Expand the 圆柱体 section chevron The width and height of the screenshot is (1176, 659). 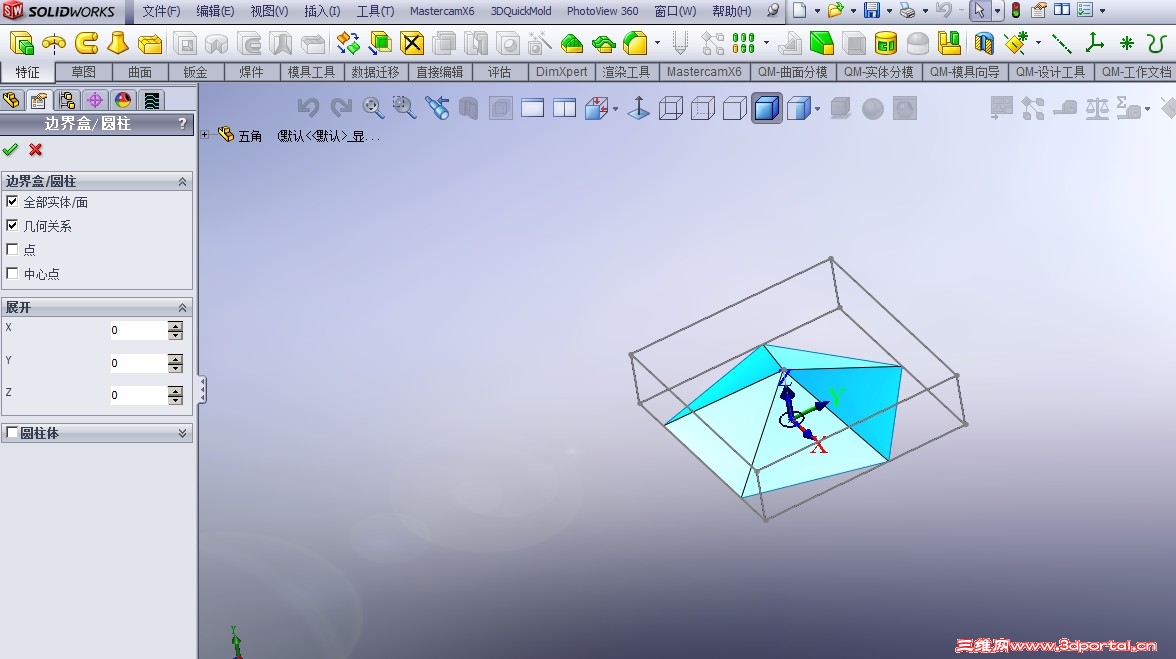[x=182, y=433]
